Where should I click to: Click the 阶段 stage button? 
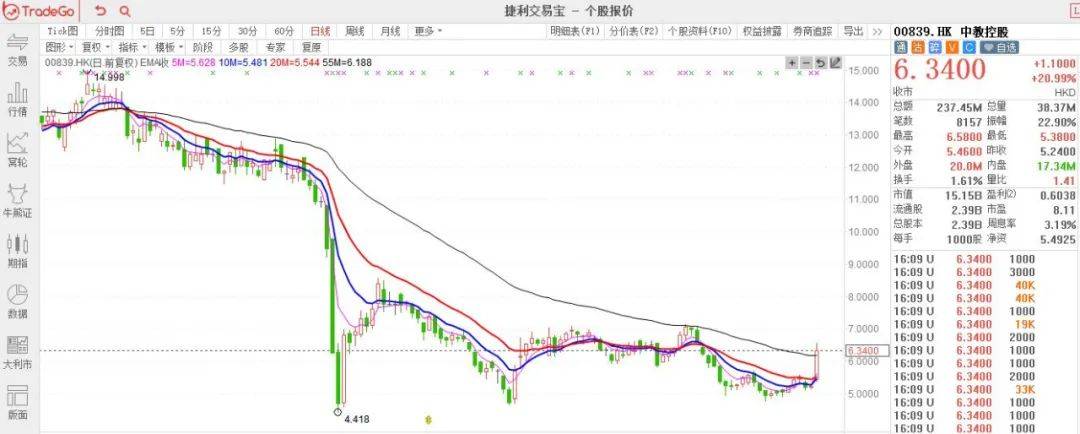[202, 47]
